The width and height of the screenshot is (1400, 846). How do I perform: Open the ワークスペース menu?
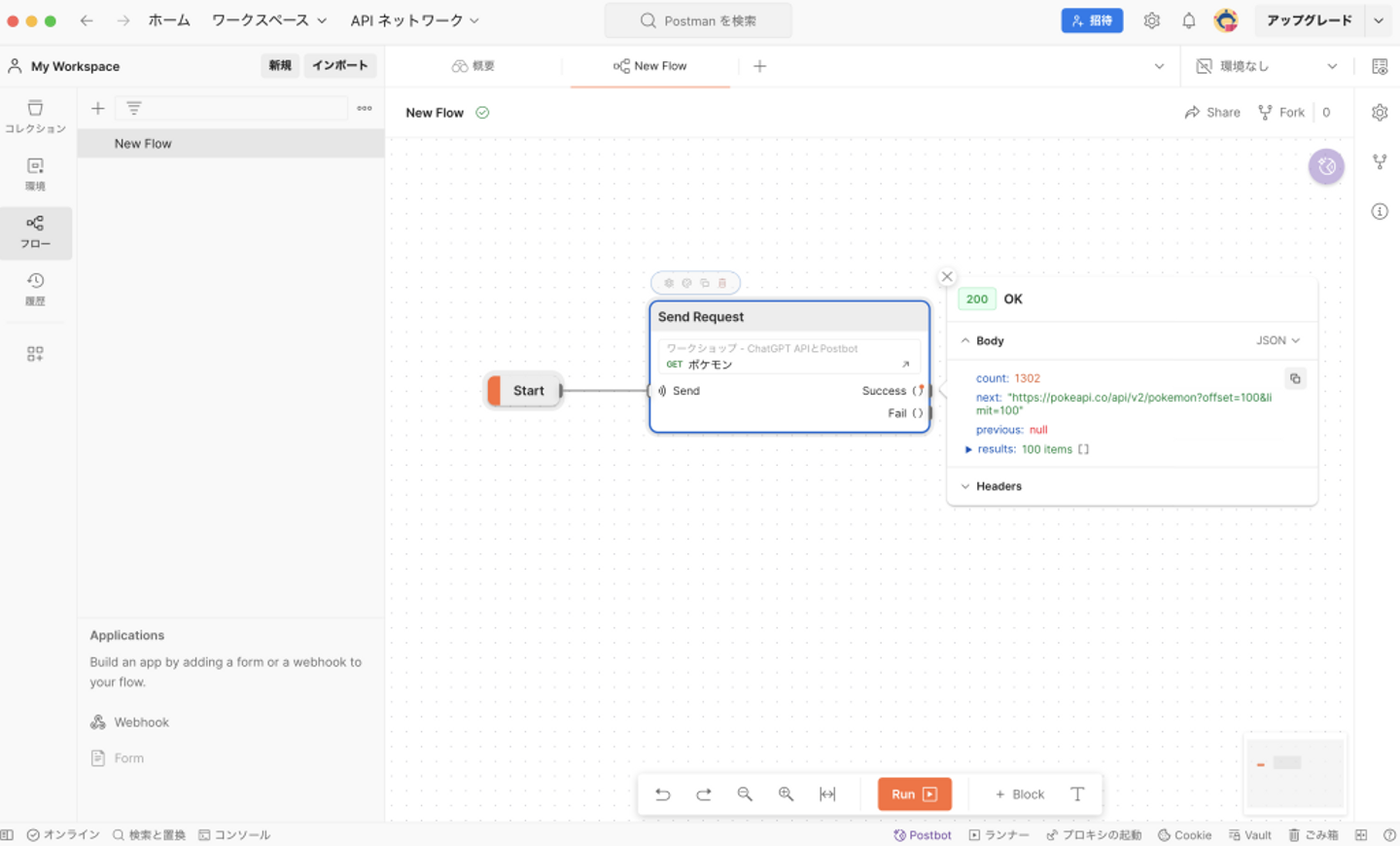pos(268,20)
